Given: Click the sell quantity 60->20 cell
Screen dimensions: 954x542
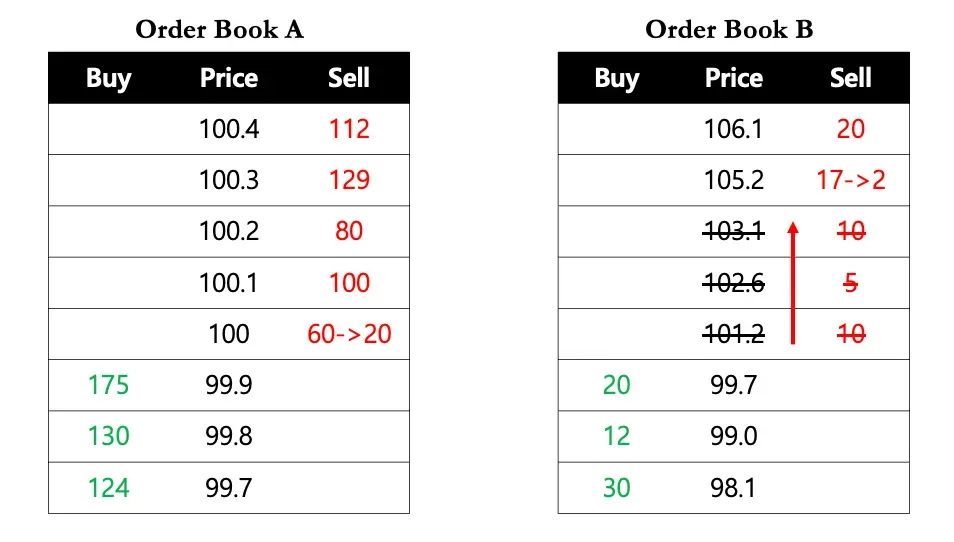Looking at the screenshot, I should 349,334.
